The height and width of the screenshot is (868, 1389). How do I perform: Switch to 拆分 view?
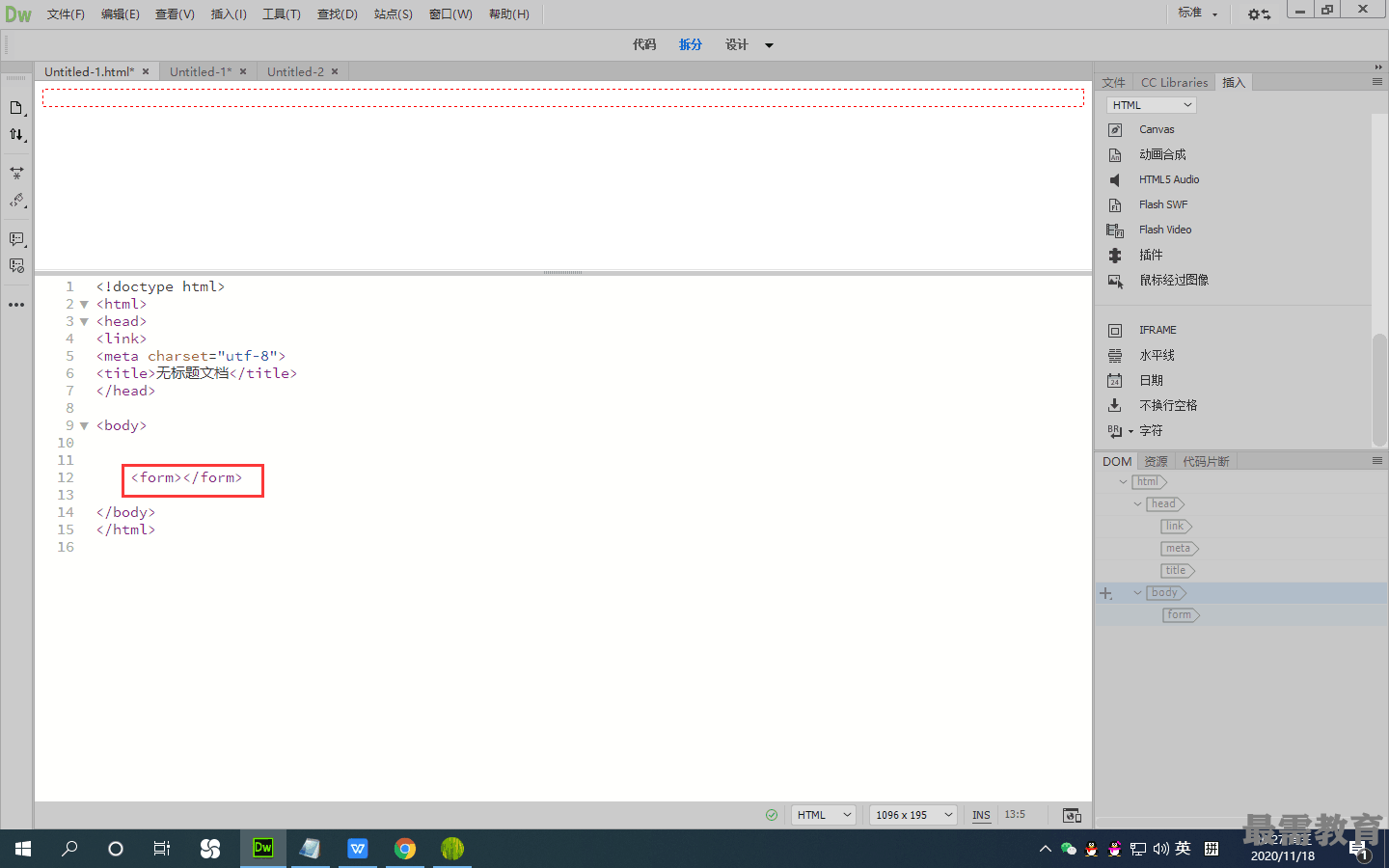click(x=691, y=45)
